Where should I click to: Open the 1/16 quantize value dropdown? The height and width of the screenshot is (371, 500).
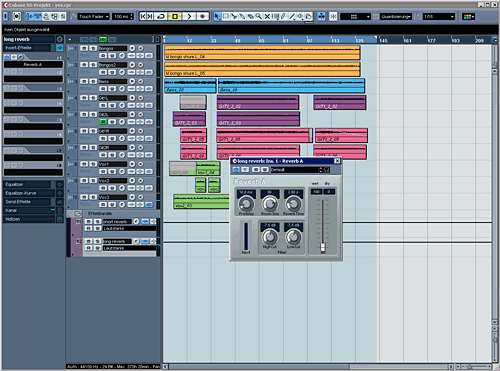[x=438, y=16]
